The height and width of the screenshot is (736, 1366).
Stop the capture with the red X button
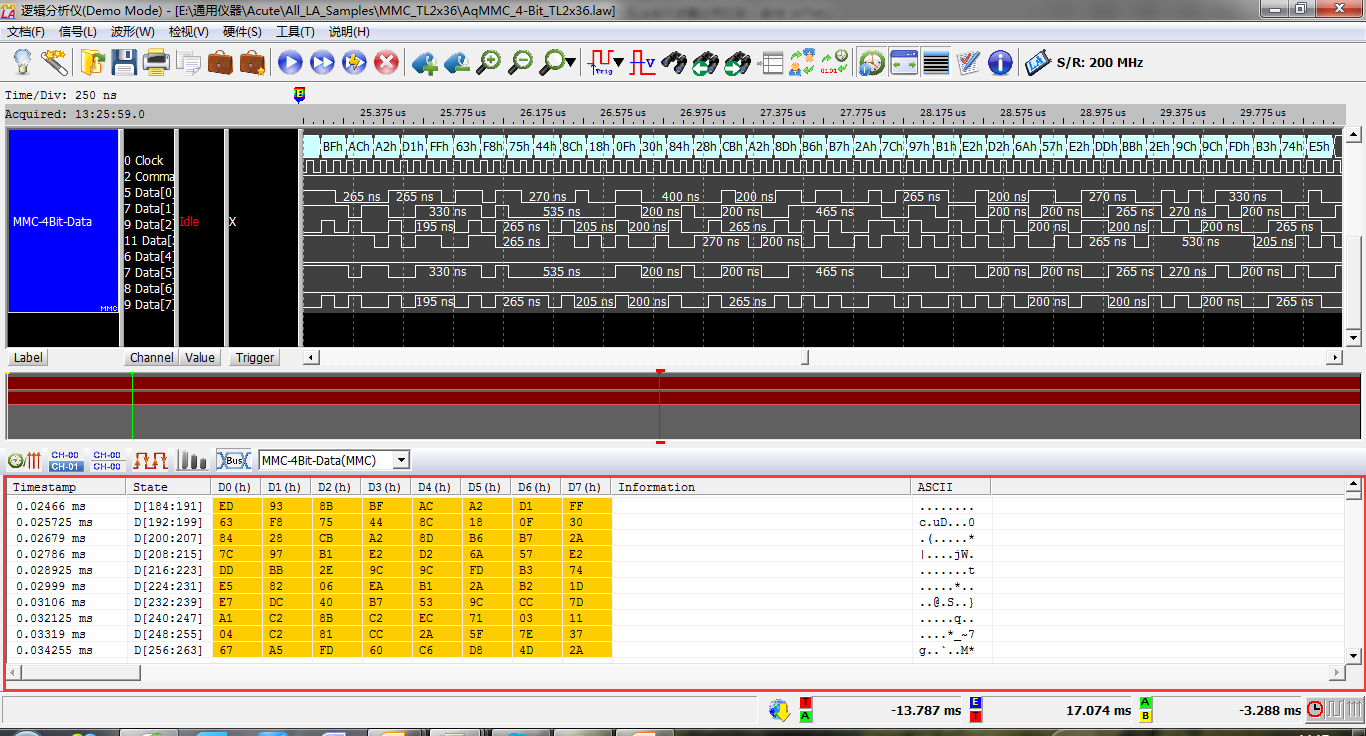point(386,62)
